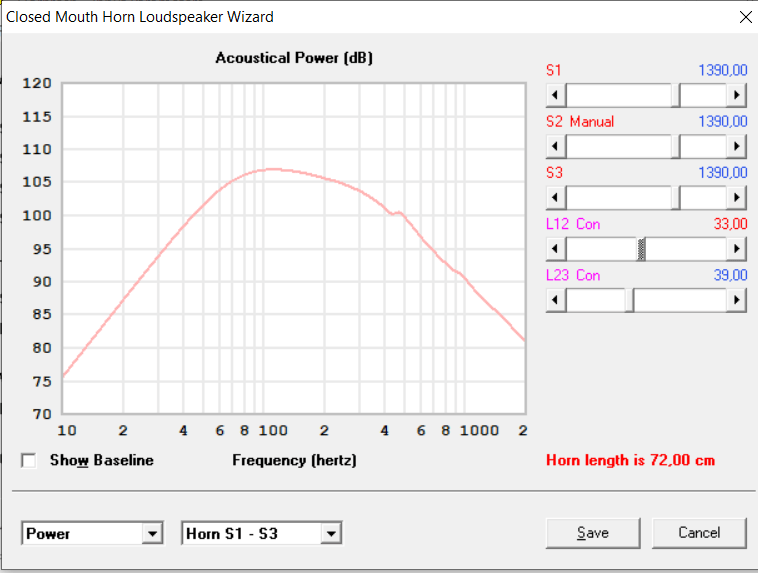The image size is (758, 573).
Task: Click the S2 Manual label
Action: click(580, 121)
